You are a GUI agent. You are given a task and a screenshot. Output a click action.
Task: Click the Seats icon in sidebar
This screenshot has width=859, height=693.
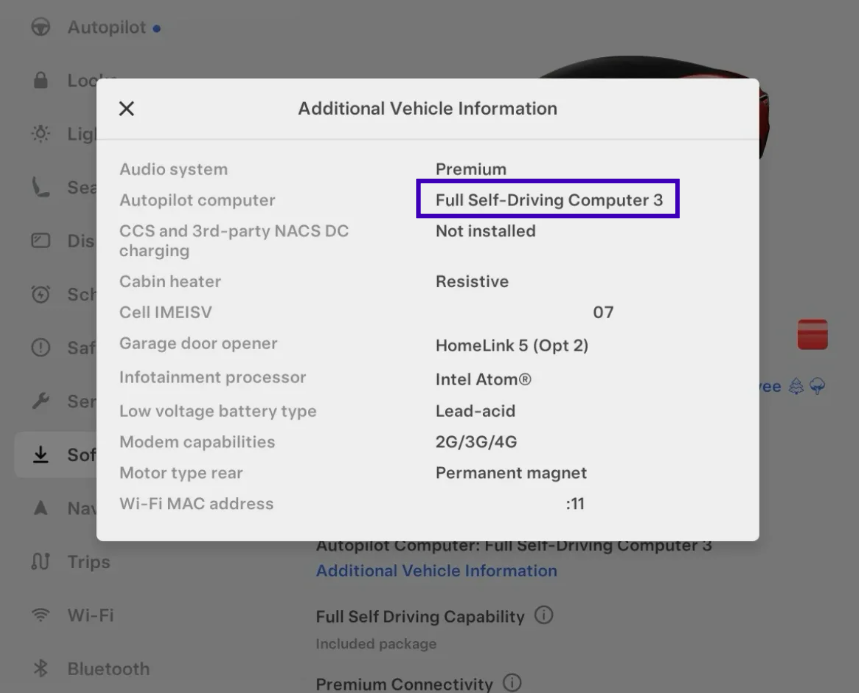[41, 187]
